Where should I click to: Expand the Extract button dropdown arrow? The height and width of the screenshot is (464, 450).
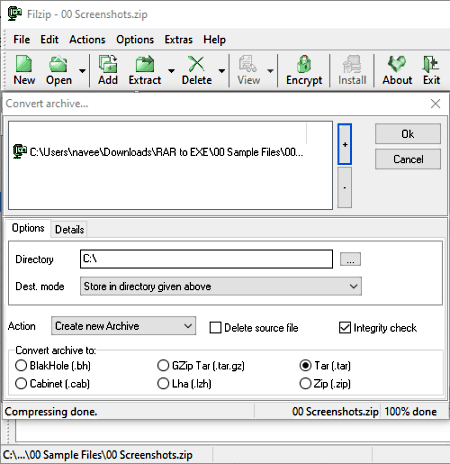pyautogui.click(x=171, y=71)
